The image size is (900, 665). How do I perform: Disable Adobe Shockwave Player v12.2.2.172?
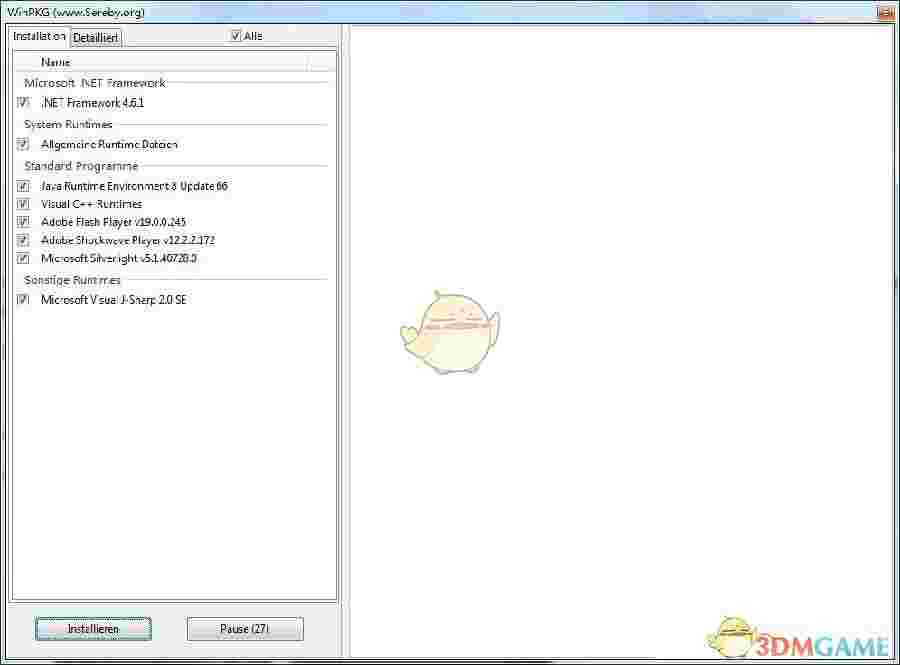tap(23, 239)
